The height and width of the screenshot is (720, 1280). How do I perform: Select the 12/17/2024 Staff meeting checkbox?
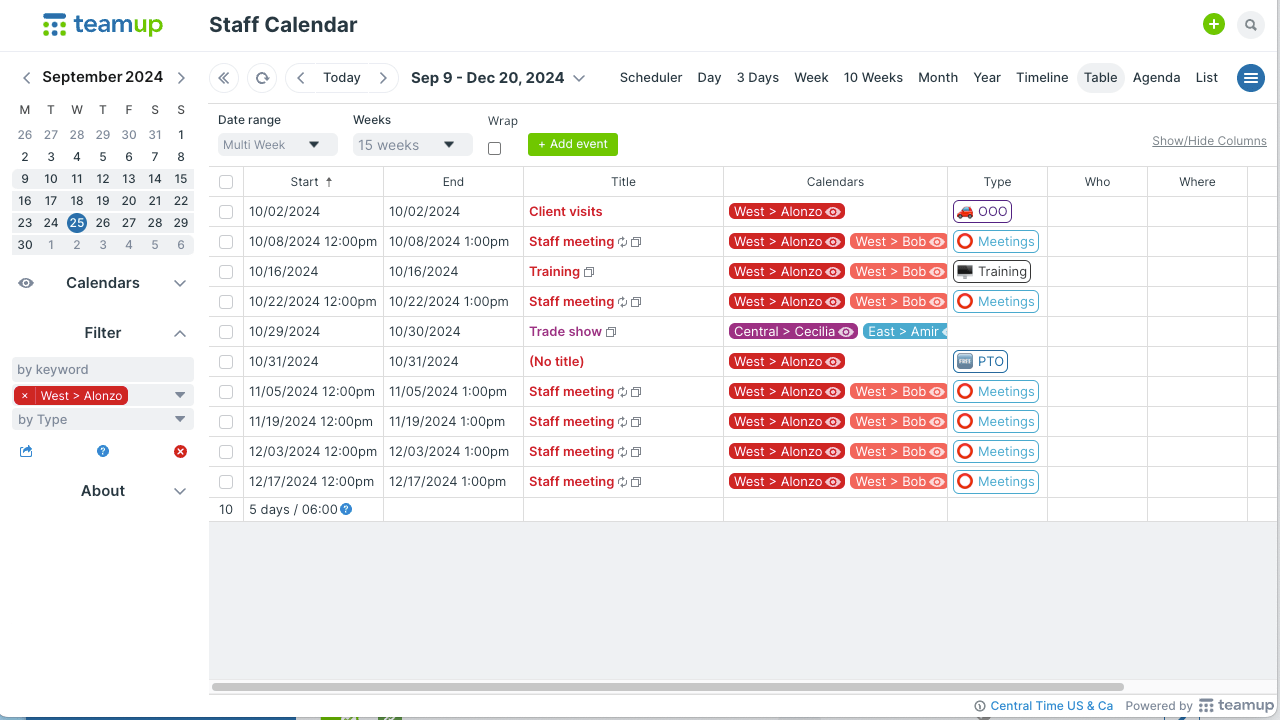(226, 482)
